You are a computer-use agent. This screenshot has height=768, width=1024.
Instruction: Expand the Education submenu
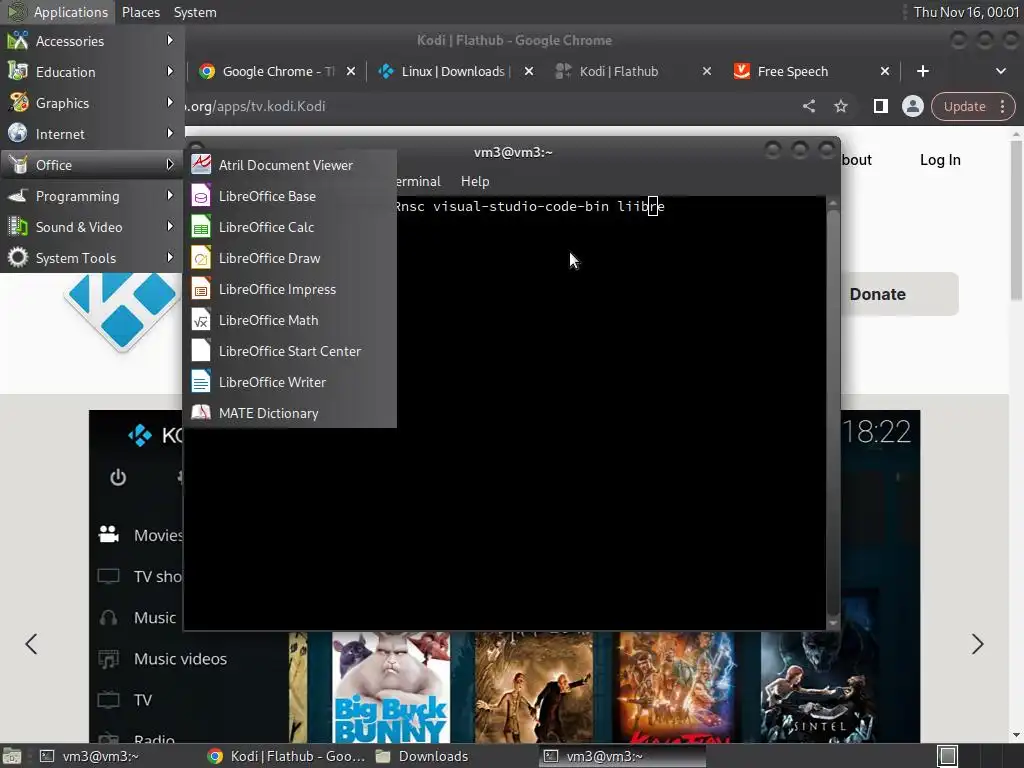[92, 72]
